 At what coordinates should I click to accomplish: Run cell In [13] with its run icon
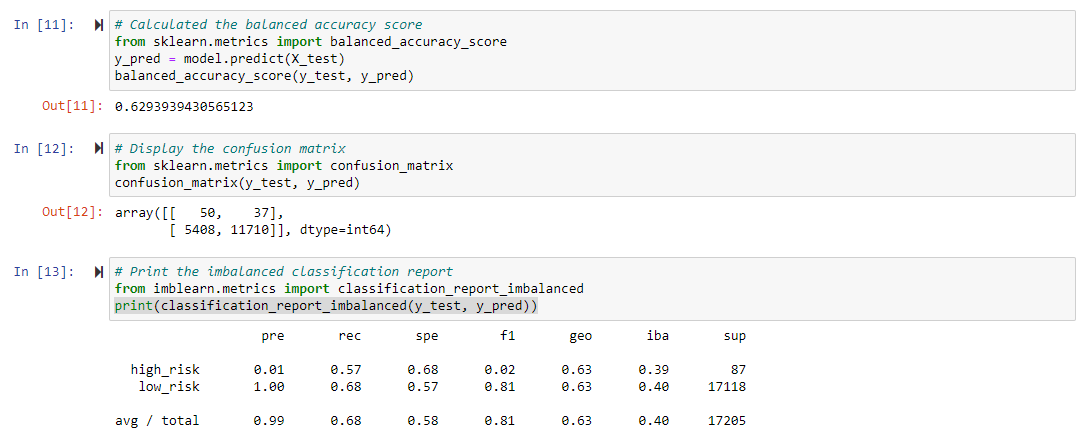98,271
